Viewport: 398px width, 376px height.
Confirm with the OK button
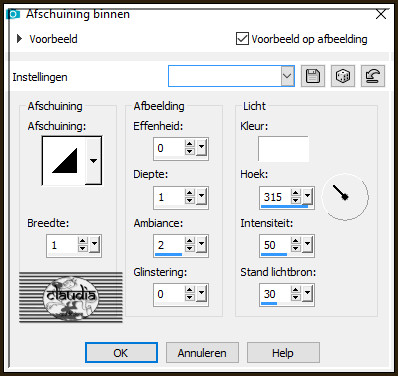121,353
